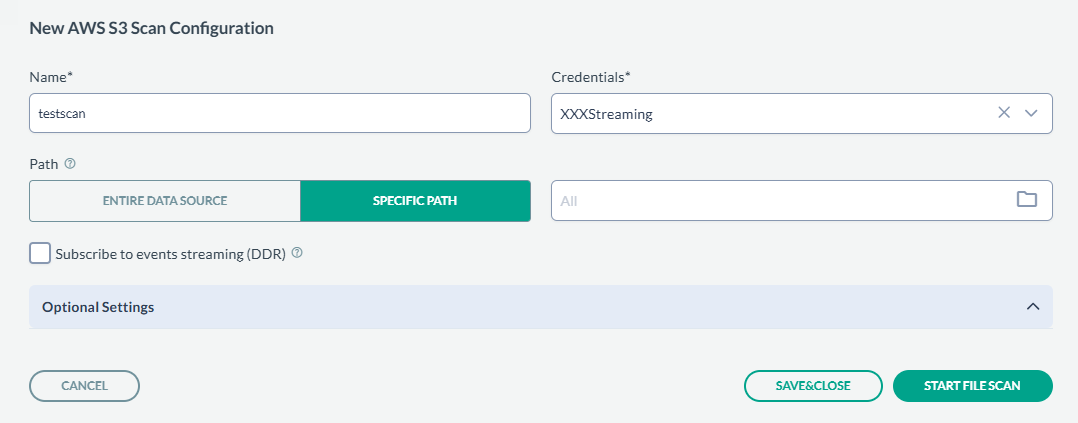Screen dimensions: 1078x423
Task: Open the Credentials dropdown arrow
Action: pos(1033,113)
